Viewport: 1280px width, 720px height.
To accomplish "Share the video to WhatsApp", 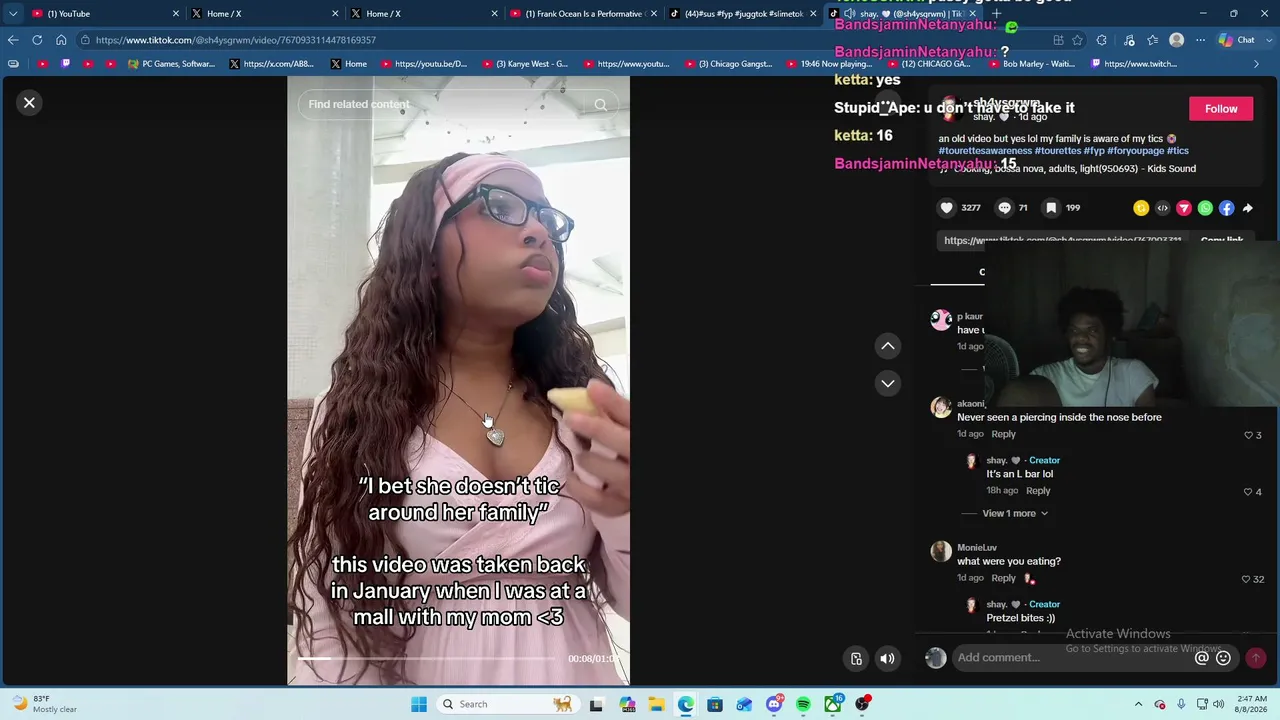I will click(1205, 208).
